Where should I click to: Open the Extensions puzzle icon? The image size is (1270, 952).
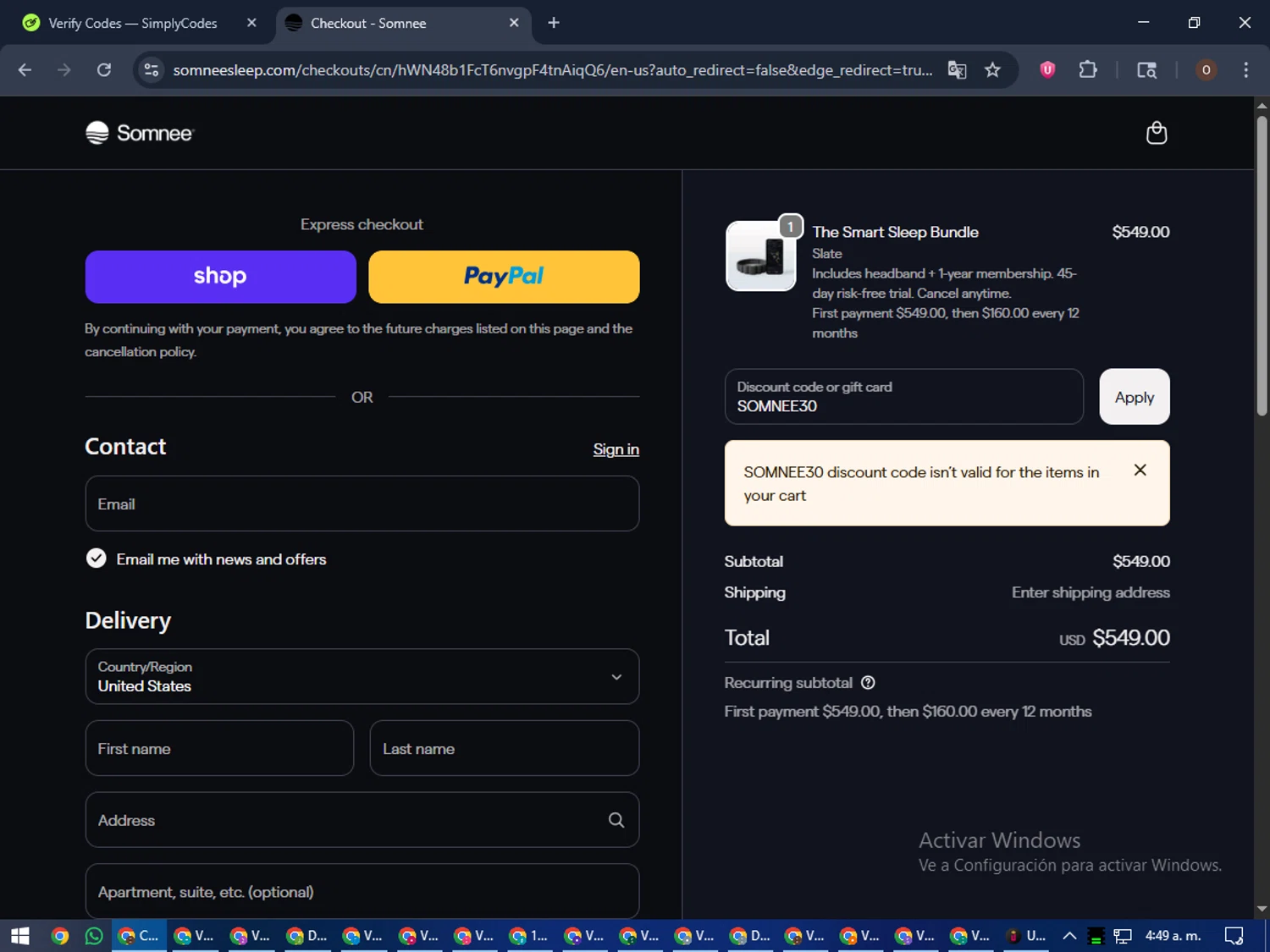pos(1088,70)
